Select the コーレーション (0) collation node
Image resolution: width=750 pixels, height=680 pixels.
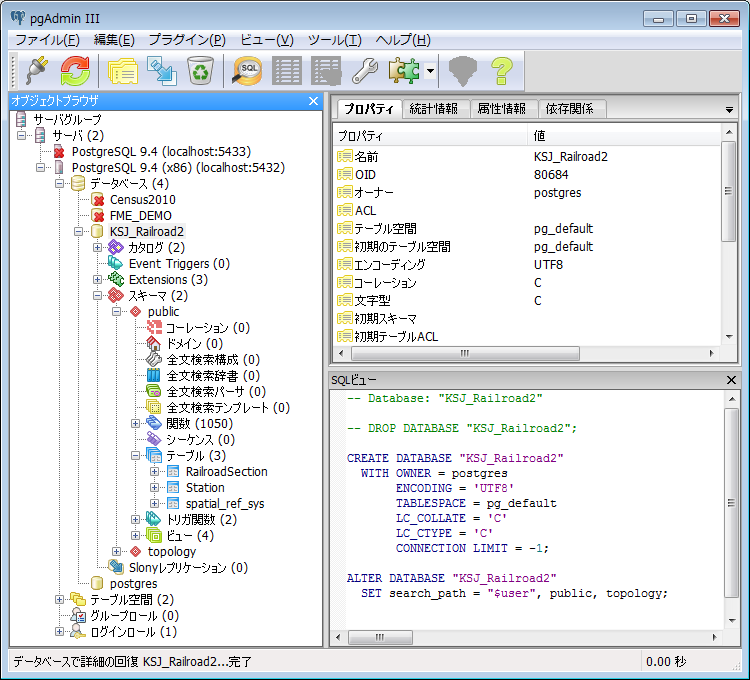208,328
